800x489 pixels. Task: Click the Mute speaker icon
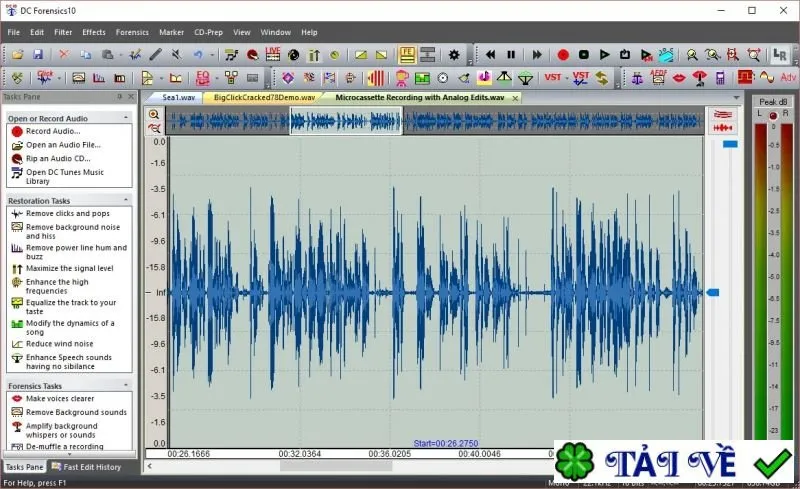pos(176,55)
